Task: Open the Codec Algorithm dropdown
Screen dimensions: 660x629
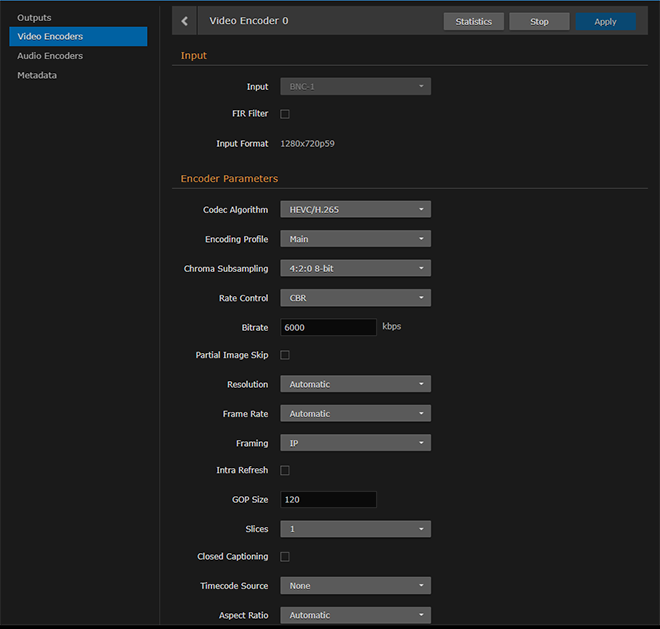Action: [355, 210]
